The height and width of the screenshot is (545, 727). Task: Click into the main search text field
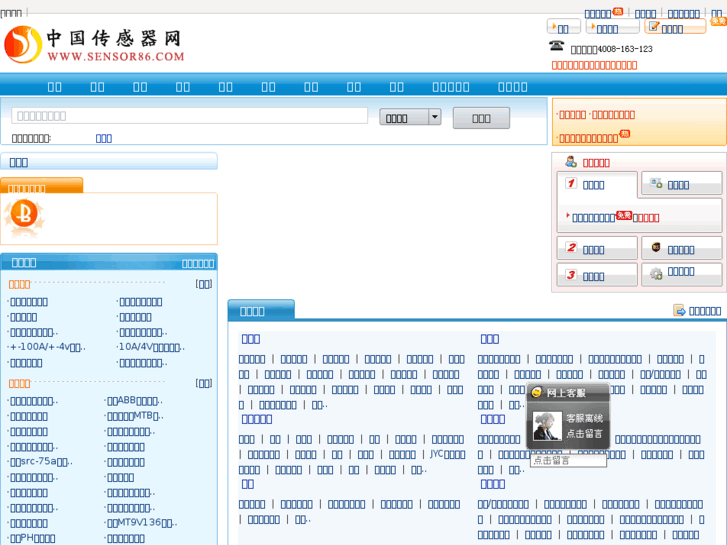tap(189, 116)
